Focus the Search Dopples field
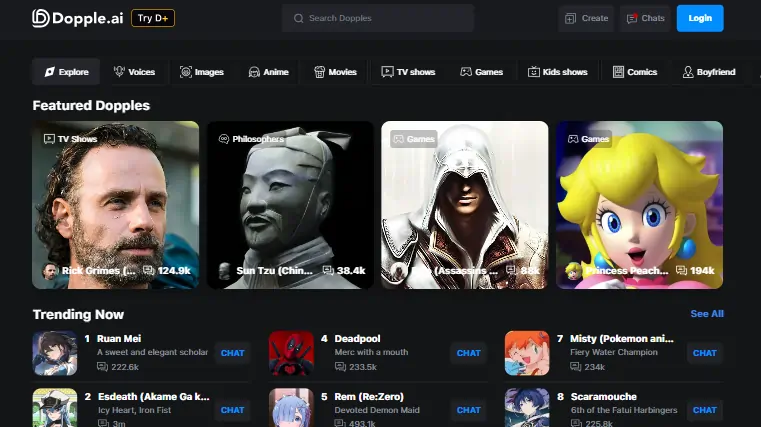 pos(378,18)
